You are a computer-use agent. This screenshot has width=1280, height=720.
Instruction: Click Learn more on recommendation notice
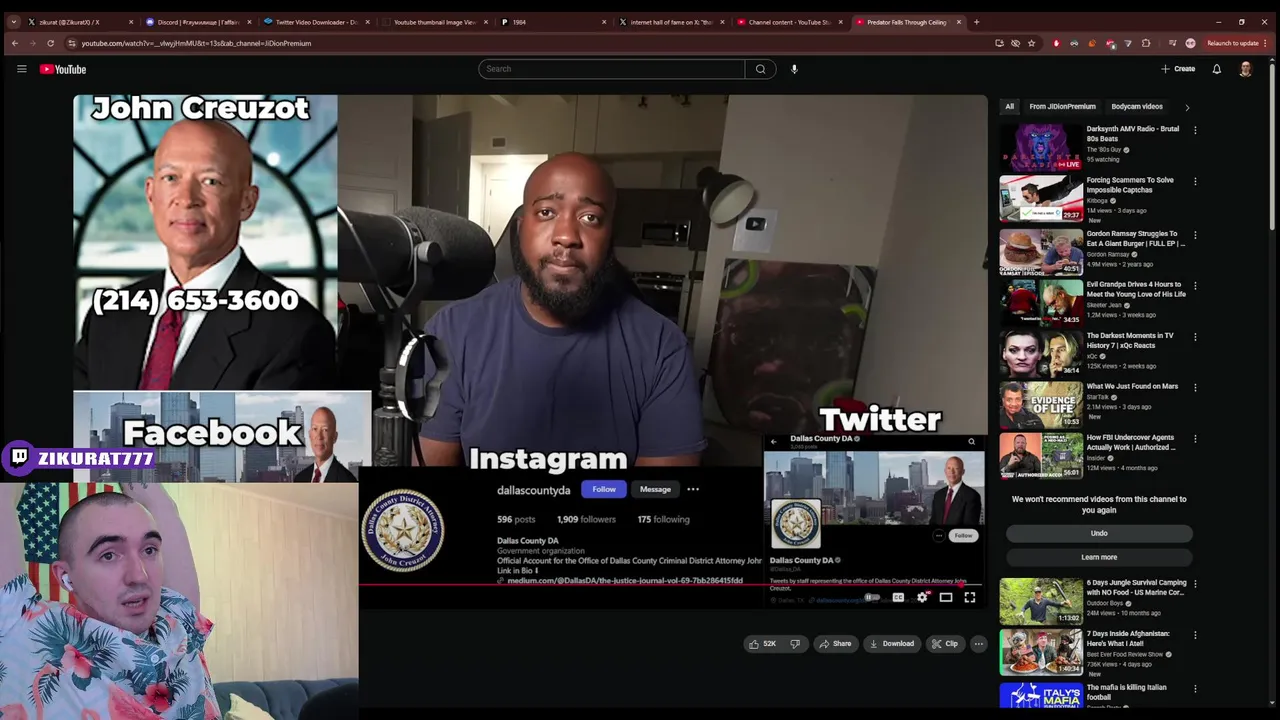click(1099, 557)
